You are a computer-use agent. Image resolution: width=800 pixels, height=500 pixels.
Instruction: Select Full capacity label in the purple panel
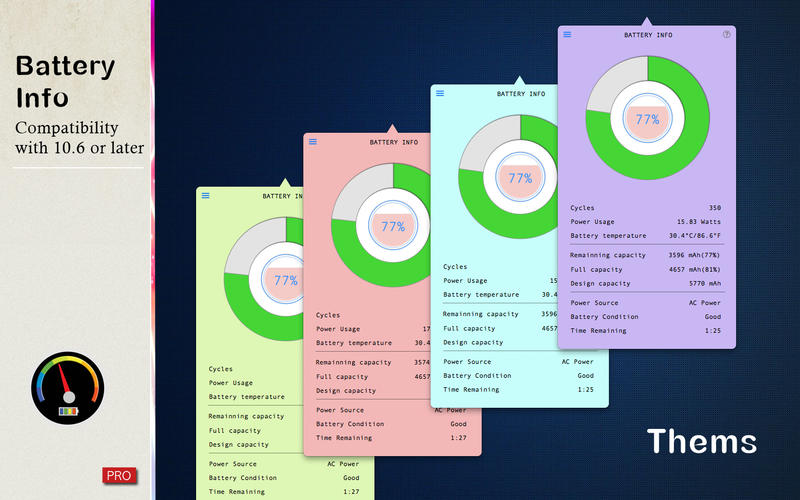pos(596,269)
